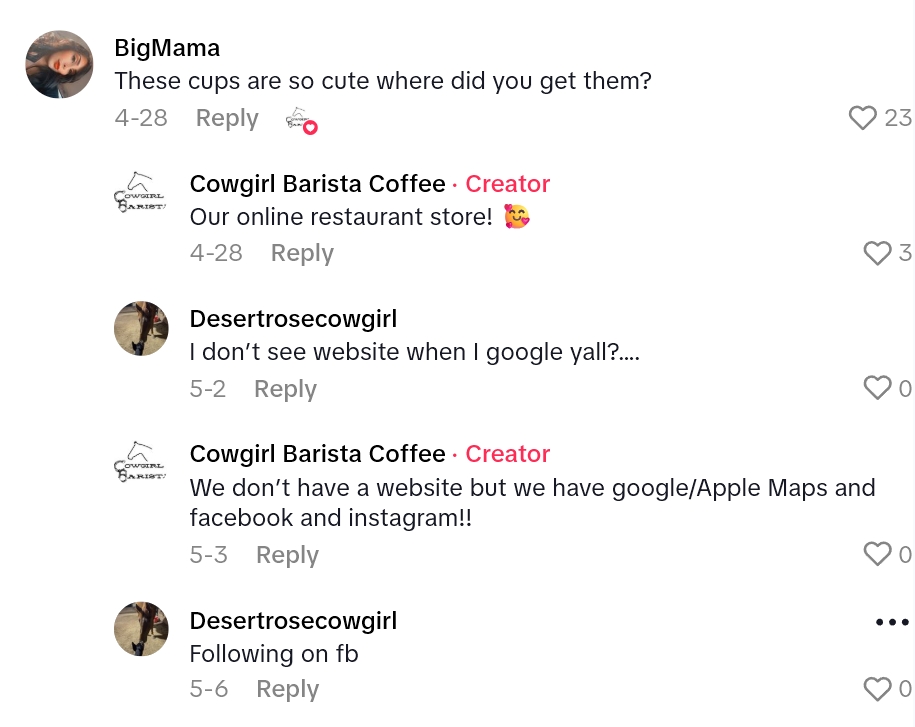Click Reply on the 'Following on fb' comment

coord(287,689)
